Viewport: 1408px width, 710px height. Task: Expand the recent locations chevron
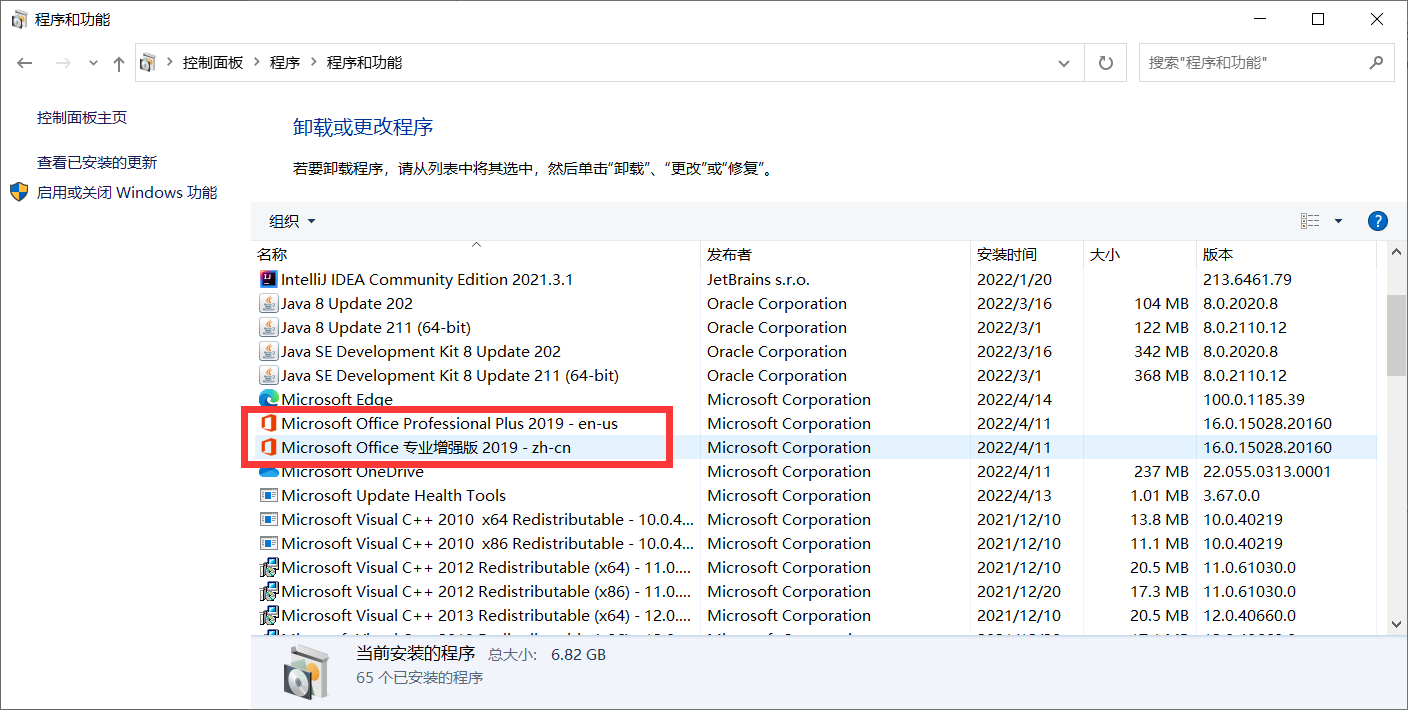pos(93,63)
